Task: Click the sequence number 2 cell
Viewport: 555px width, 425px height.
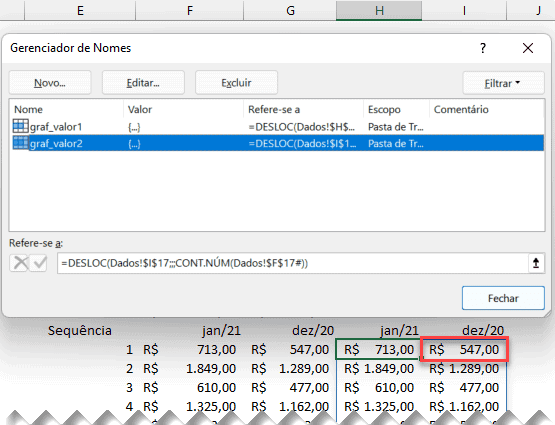Action: (x=129, y=369)
